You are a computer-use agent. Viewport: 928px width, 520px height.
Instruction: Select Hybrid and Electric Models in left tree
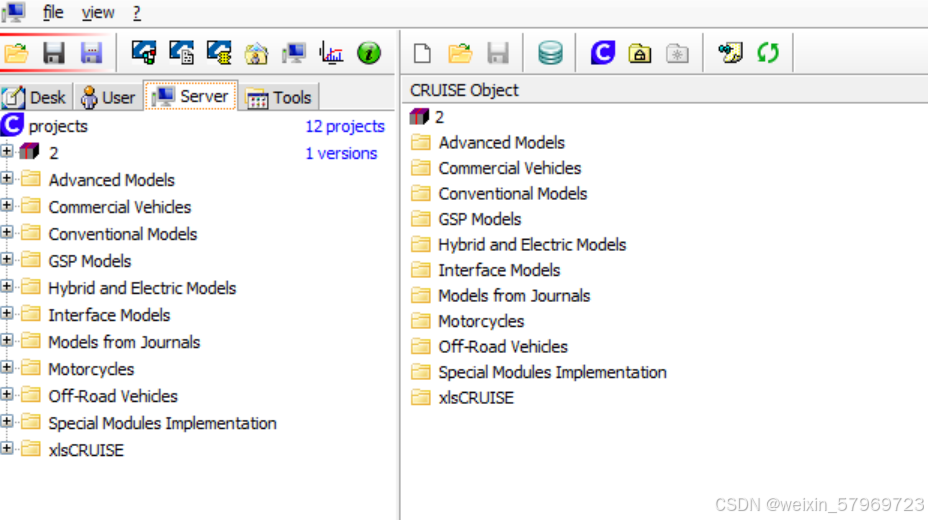[x=142, y=288]
